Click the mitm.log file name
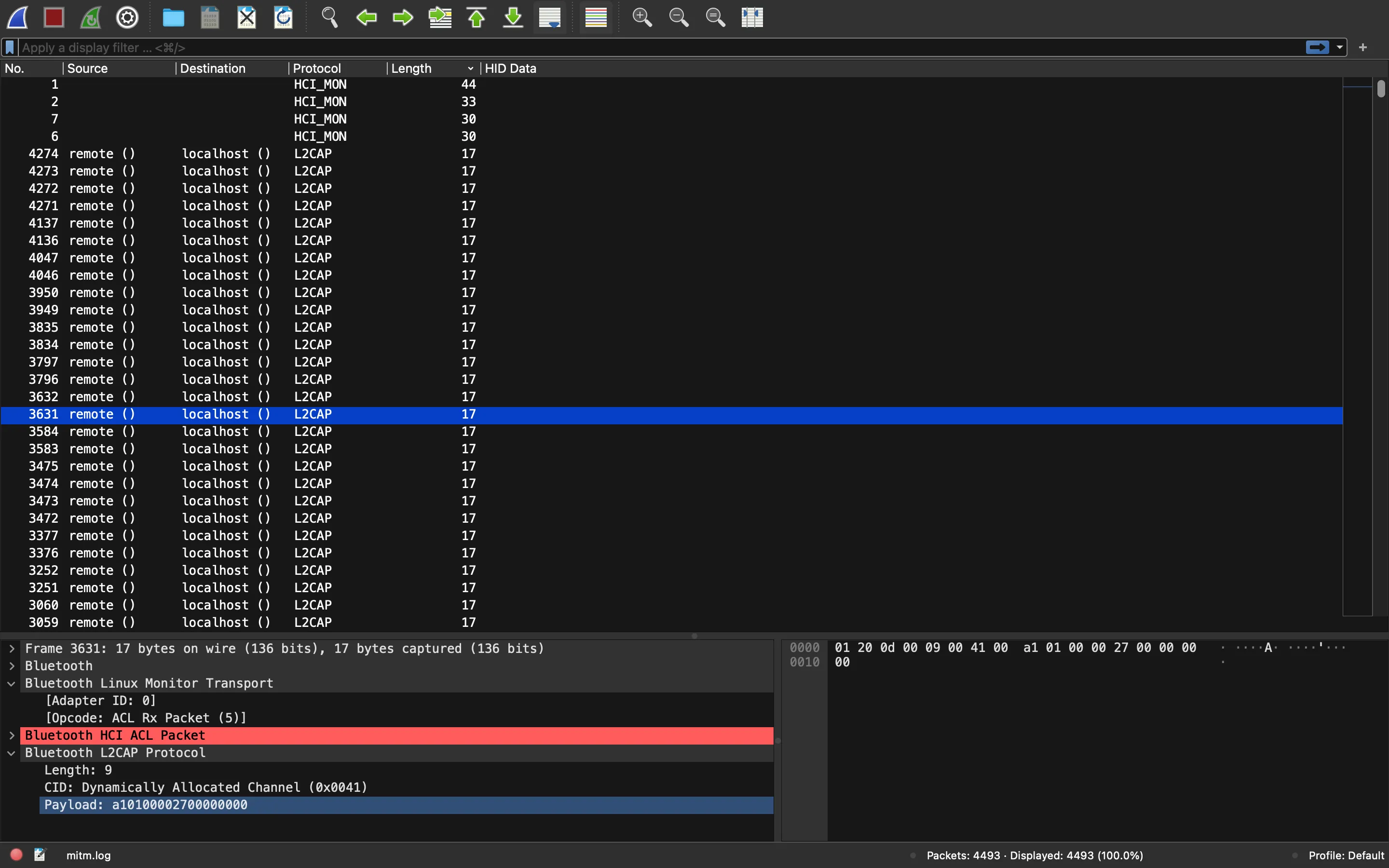The height and width of the screenshot is (868, 1389). click(88, 856)
